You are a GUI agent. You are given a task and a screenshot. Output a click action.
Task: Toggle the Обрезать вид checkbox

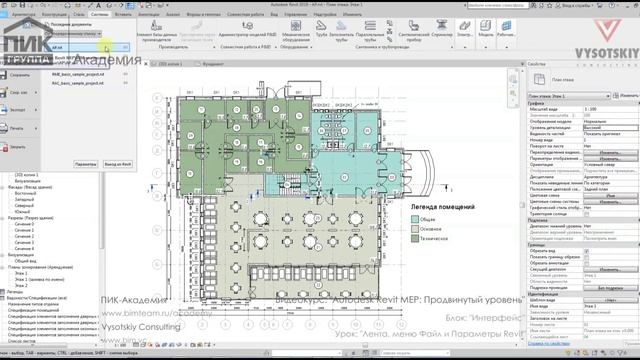pos(587,251)
